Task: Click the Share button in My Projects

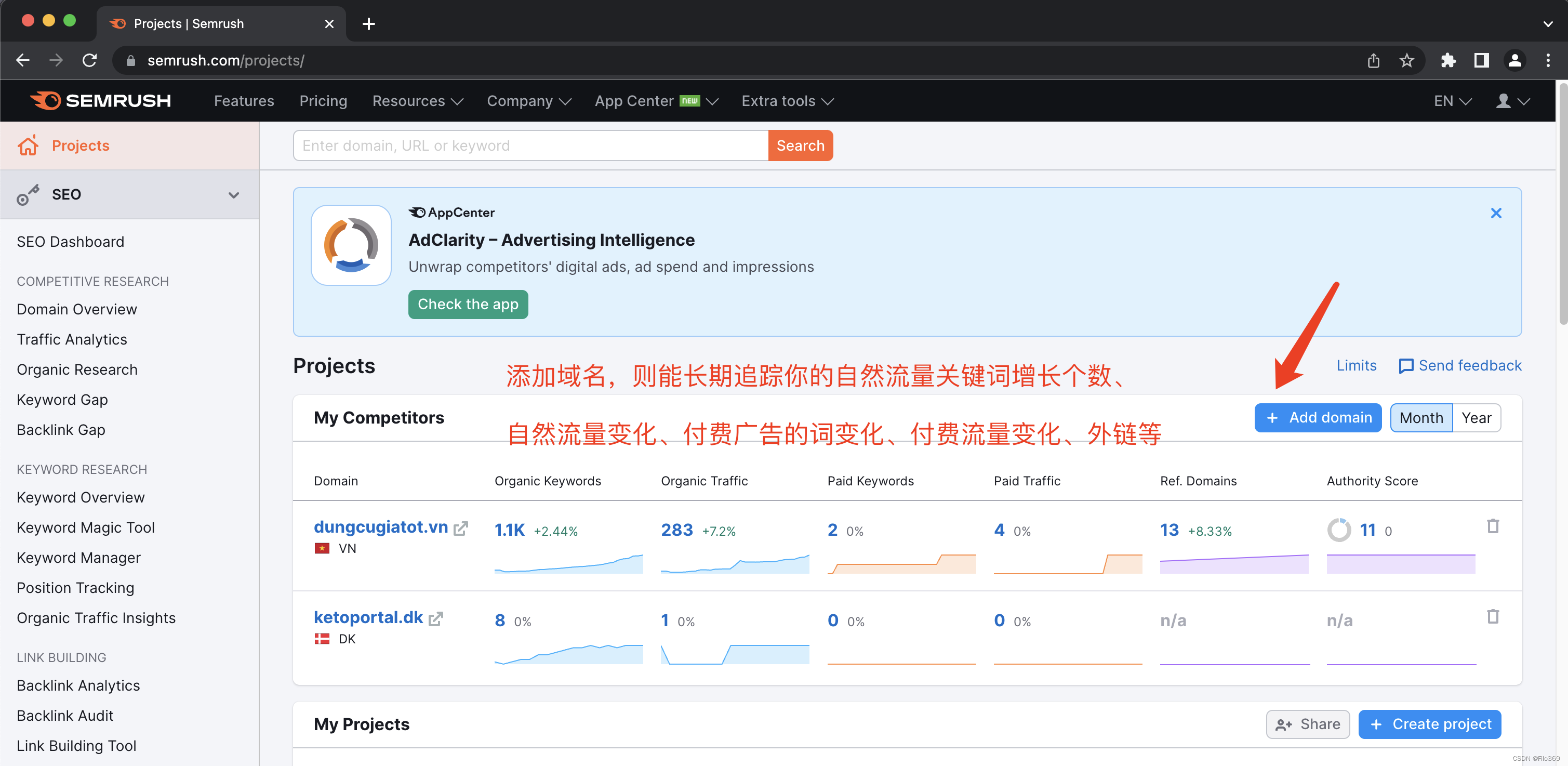Action: point(1308,724)
